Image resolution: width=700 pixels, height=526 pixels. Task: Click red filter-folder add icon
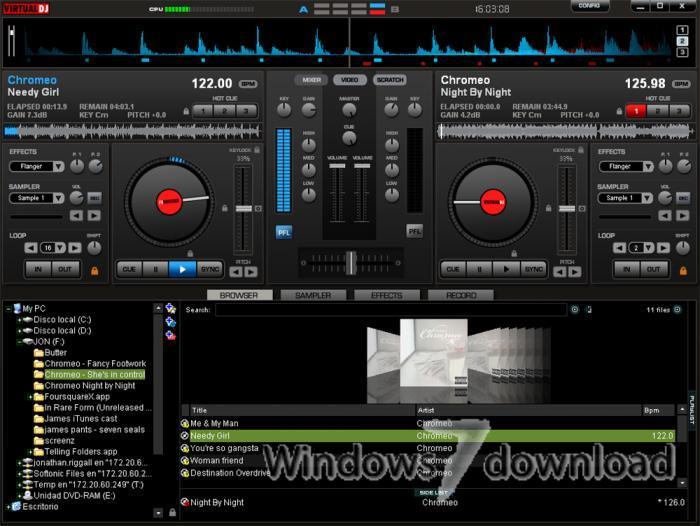[x=171, y=335]
